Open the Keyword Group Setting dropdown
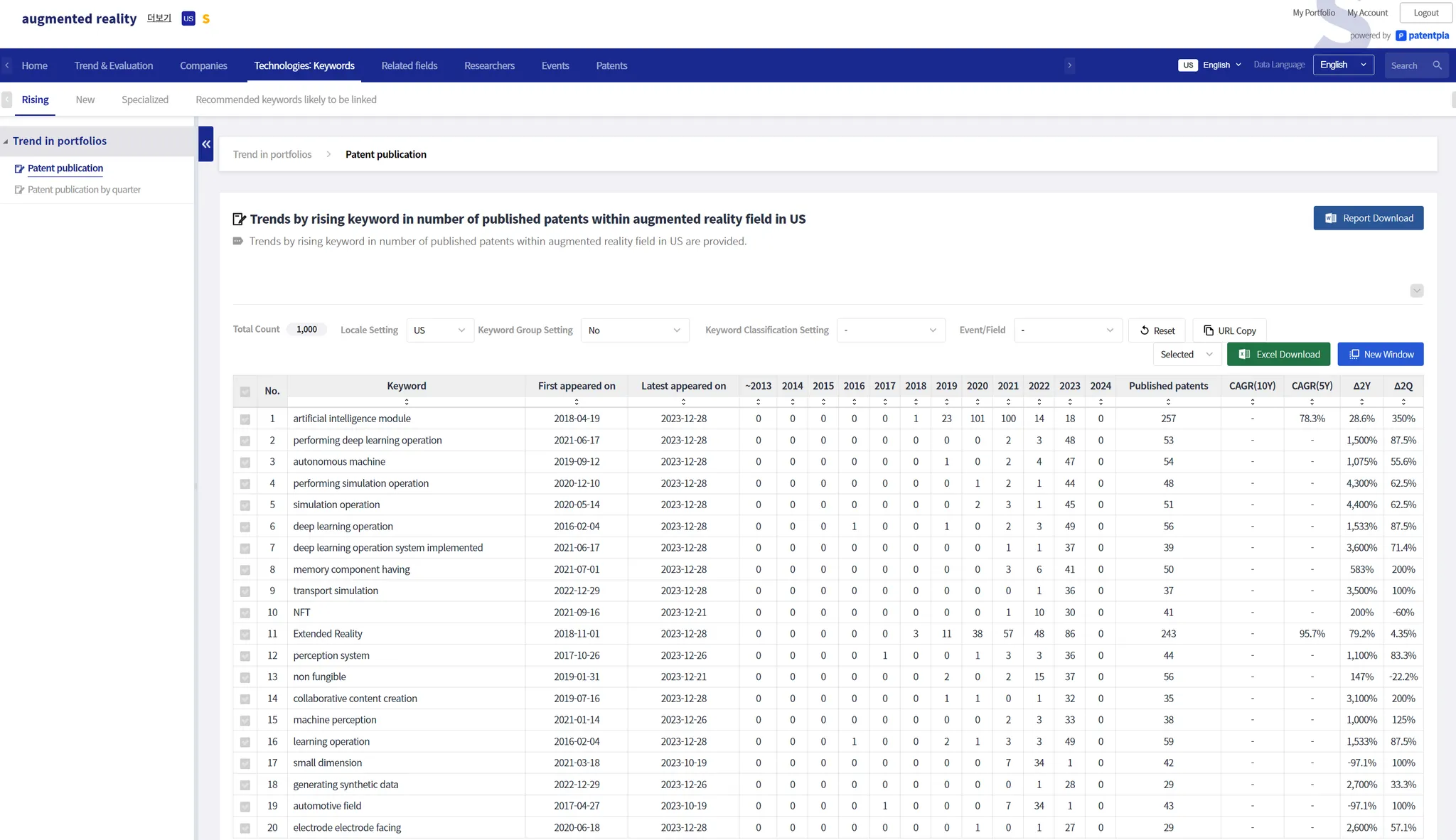1456x840 pixels. 634,330
